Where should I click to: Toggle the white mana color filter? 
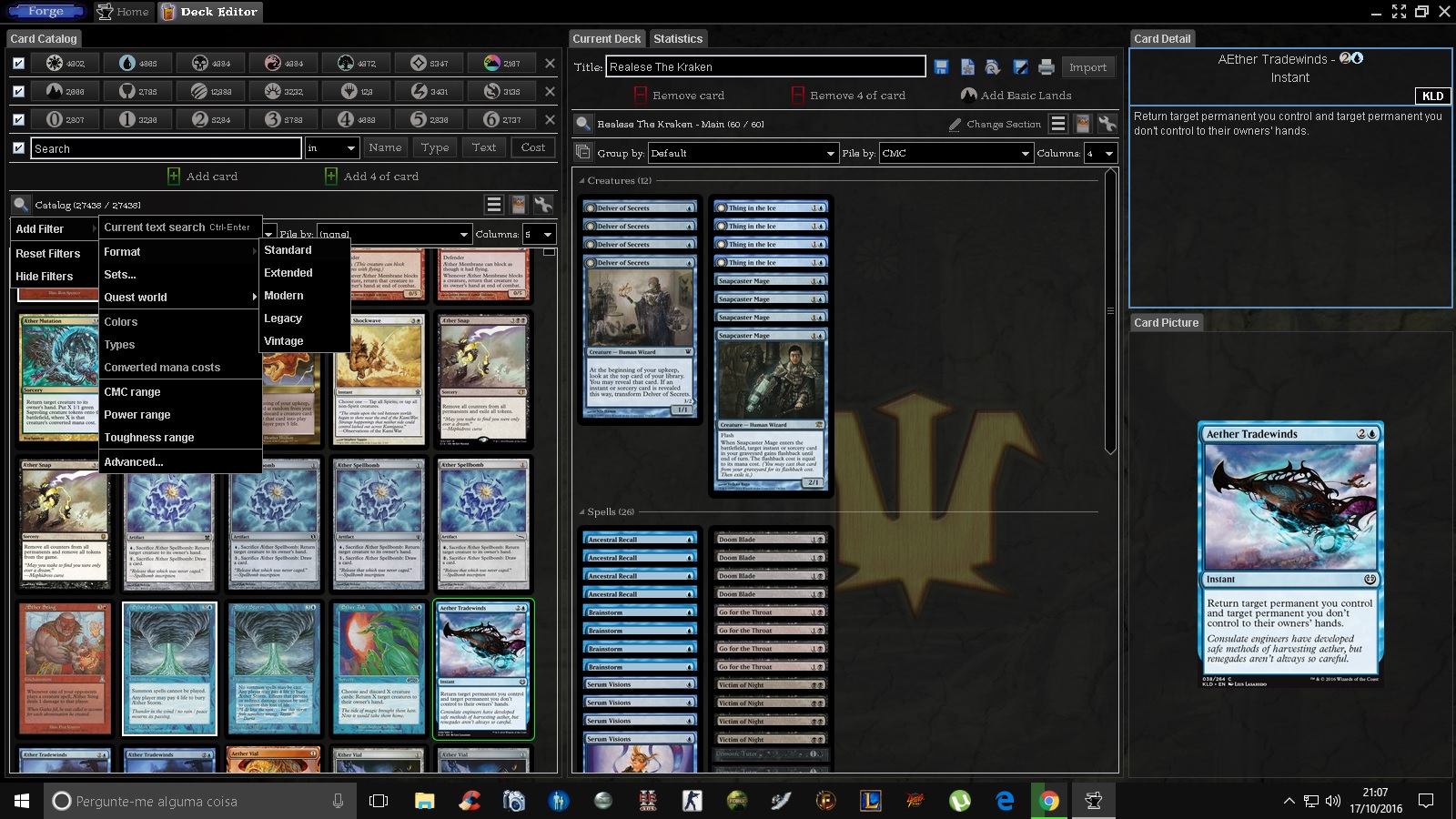click(66, 63)
